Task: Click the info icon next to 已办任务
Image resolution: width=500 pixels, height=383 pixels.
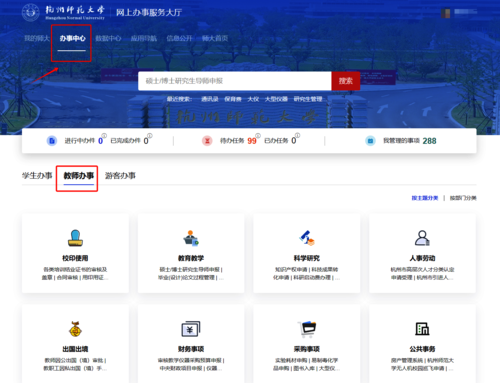Action: click(297, 136)
